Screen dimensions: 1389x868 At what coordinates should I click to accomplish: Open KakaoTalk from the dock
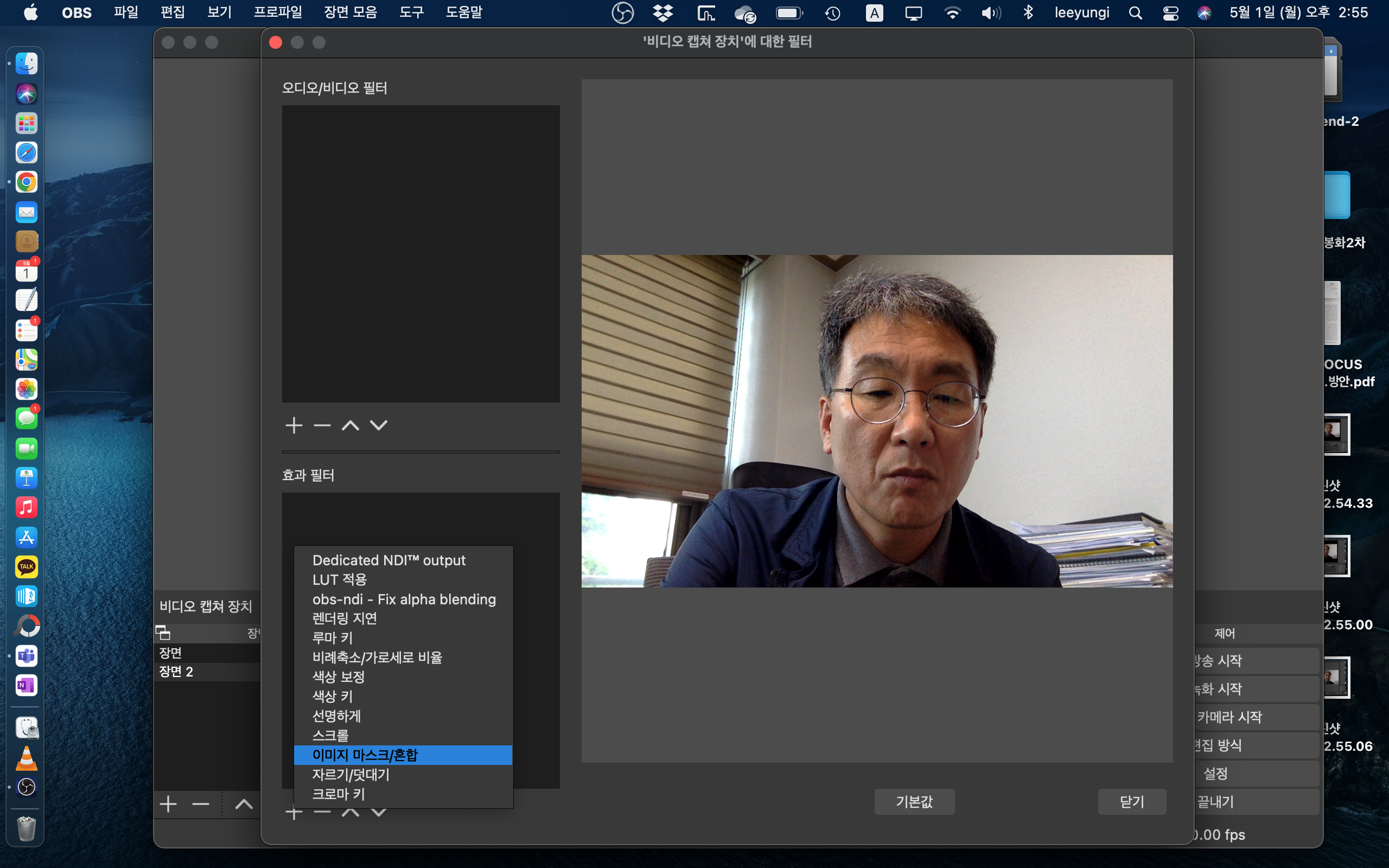tap(27, 566)
